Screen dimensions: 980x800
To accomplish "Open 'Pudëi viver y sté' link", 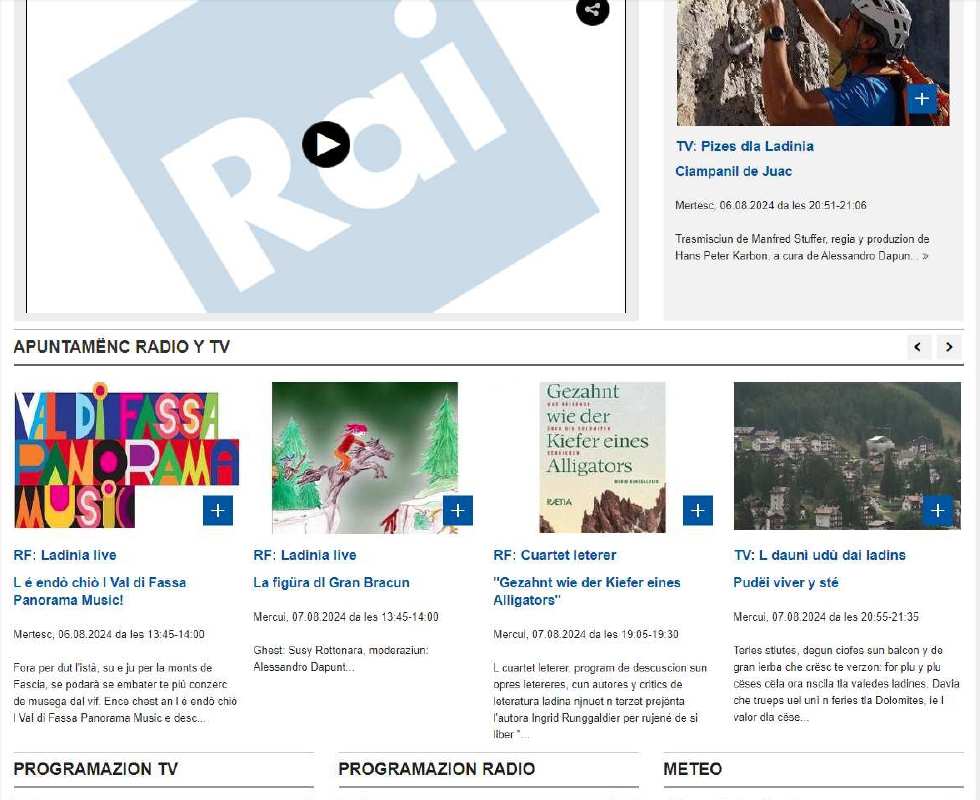I will pyautogui.click(x=786, y=582).
